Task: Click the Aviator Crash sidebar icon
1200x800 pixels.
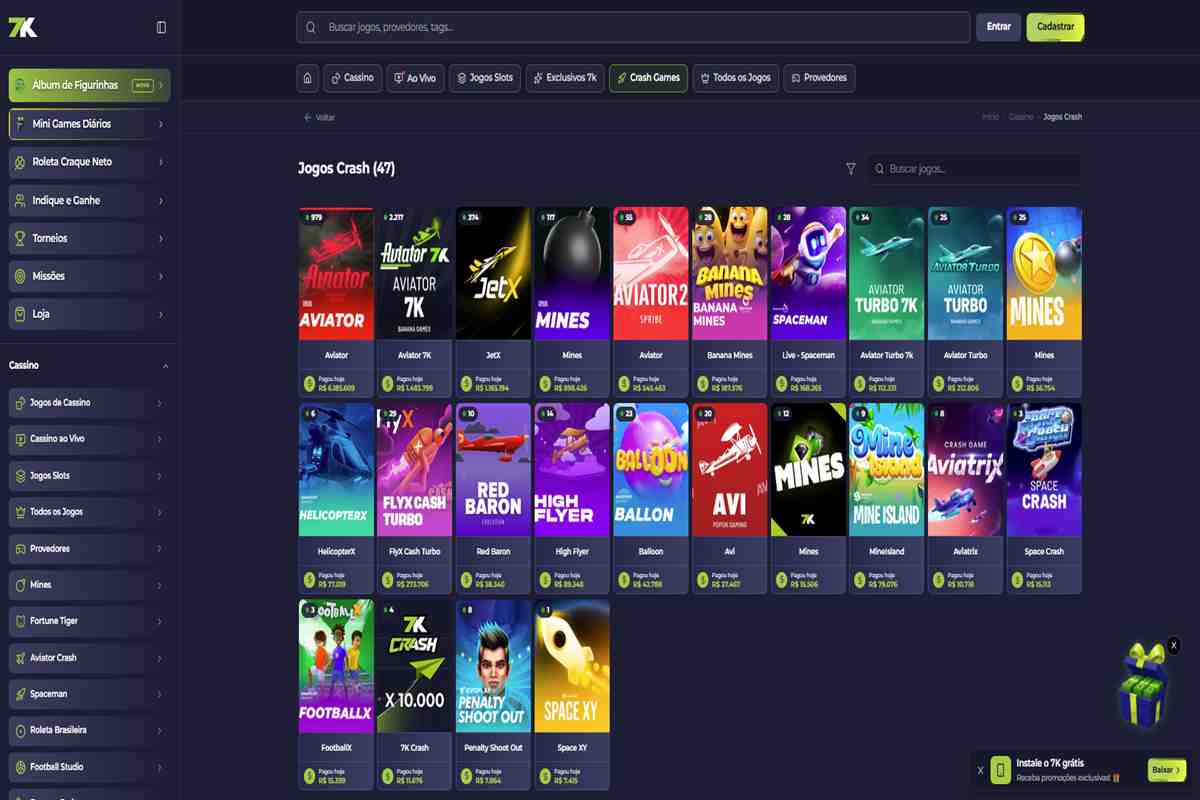Action: point(20,658)
